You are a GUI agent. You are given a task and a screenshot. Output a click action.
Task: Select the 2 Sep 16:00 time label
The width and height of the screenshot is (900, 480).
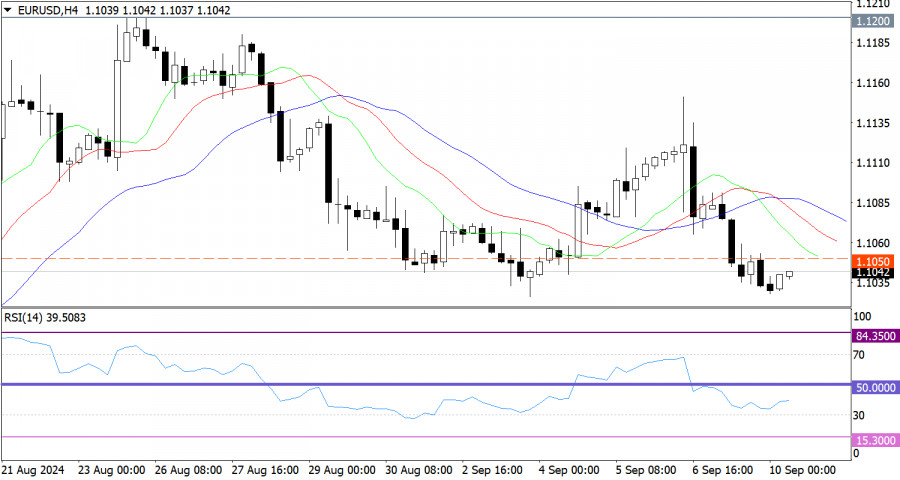(492, 470)
